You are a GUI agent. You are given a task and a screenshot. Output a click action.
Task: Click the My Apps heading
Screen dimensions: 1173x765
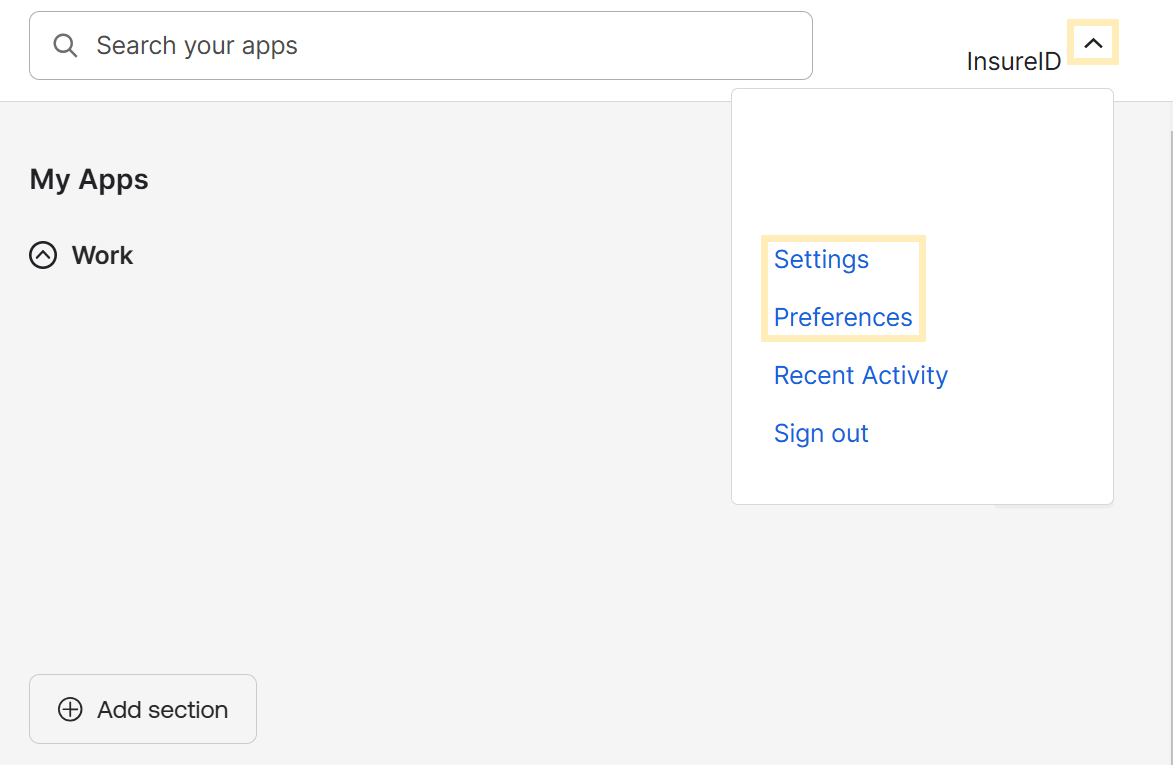point(89,180)
